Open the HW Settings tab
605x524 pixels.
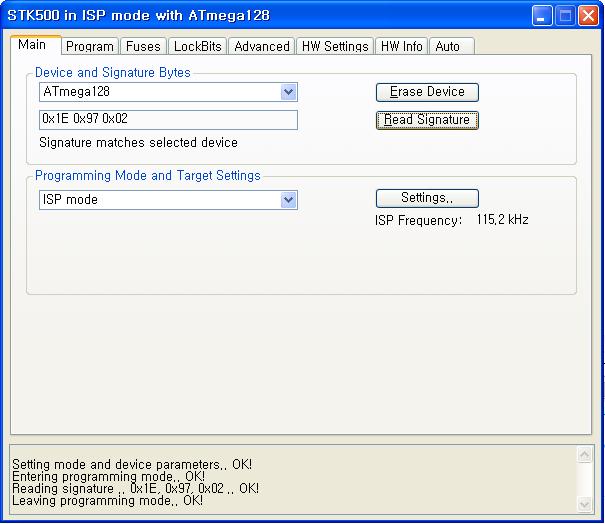(x=335, y=46)
